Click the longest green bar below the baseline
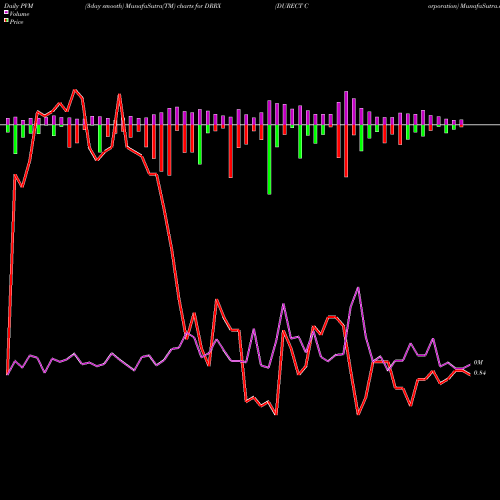This screenshot has height=500, width=500. [x=269, y=160]
